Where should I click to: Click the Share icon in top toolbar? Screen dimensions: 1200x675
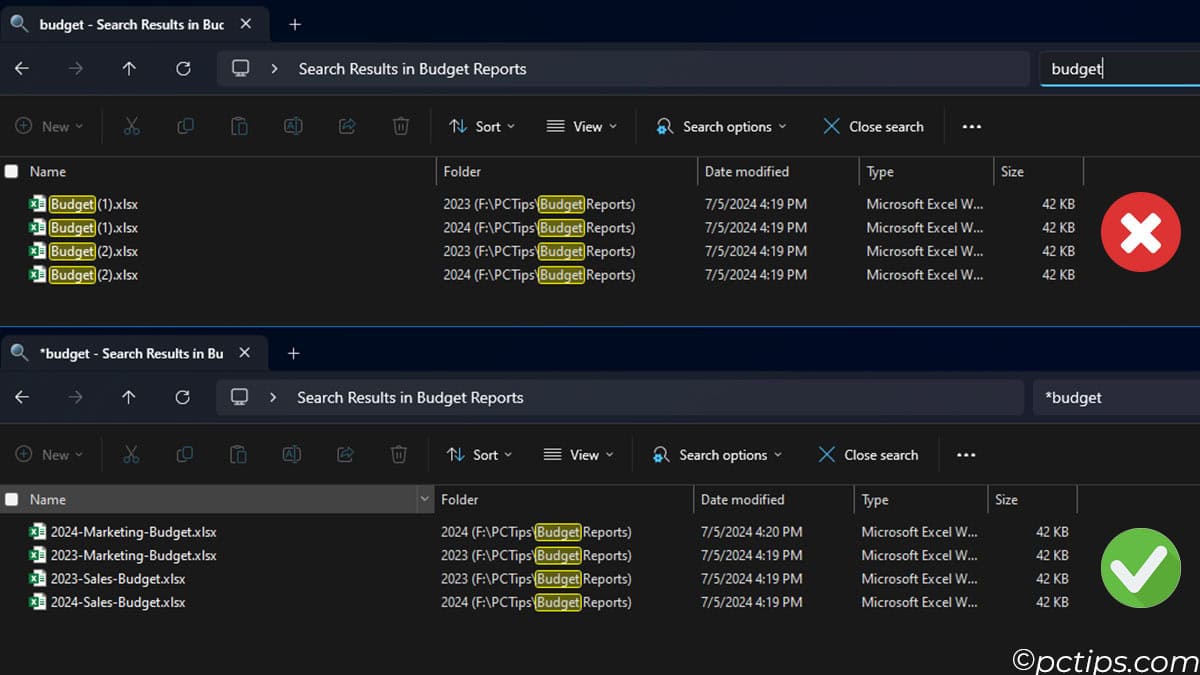(x=345, y=126)
